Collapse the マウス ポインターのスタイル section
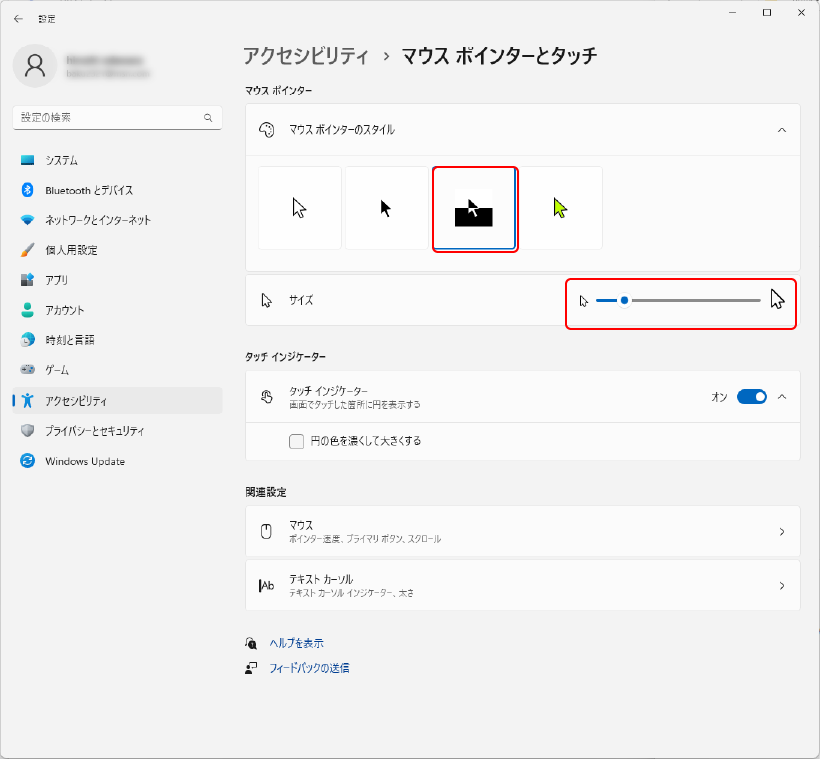 pyautogui.click(x=781, y=130)
